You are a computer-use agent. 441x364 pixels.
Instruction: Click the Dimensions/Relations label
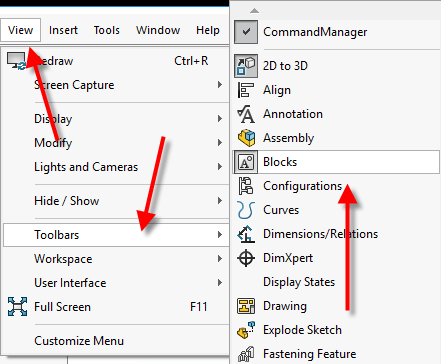[x=320, y=234]
